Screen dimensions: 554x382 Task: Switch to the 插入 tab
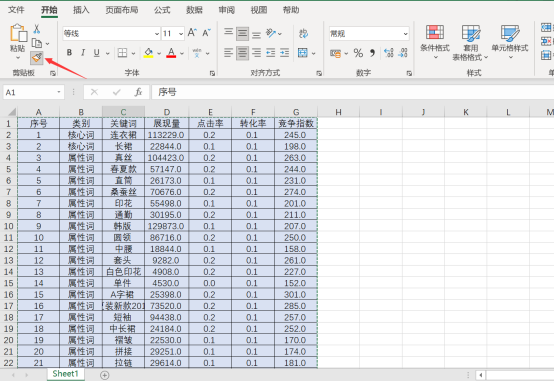click(81, 10)
